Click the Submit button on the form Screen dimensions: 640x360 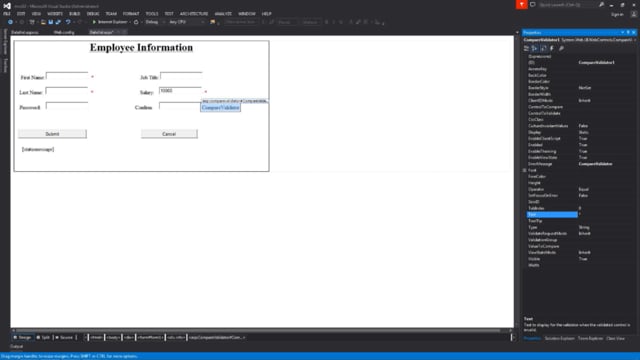tap(52, 134)
